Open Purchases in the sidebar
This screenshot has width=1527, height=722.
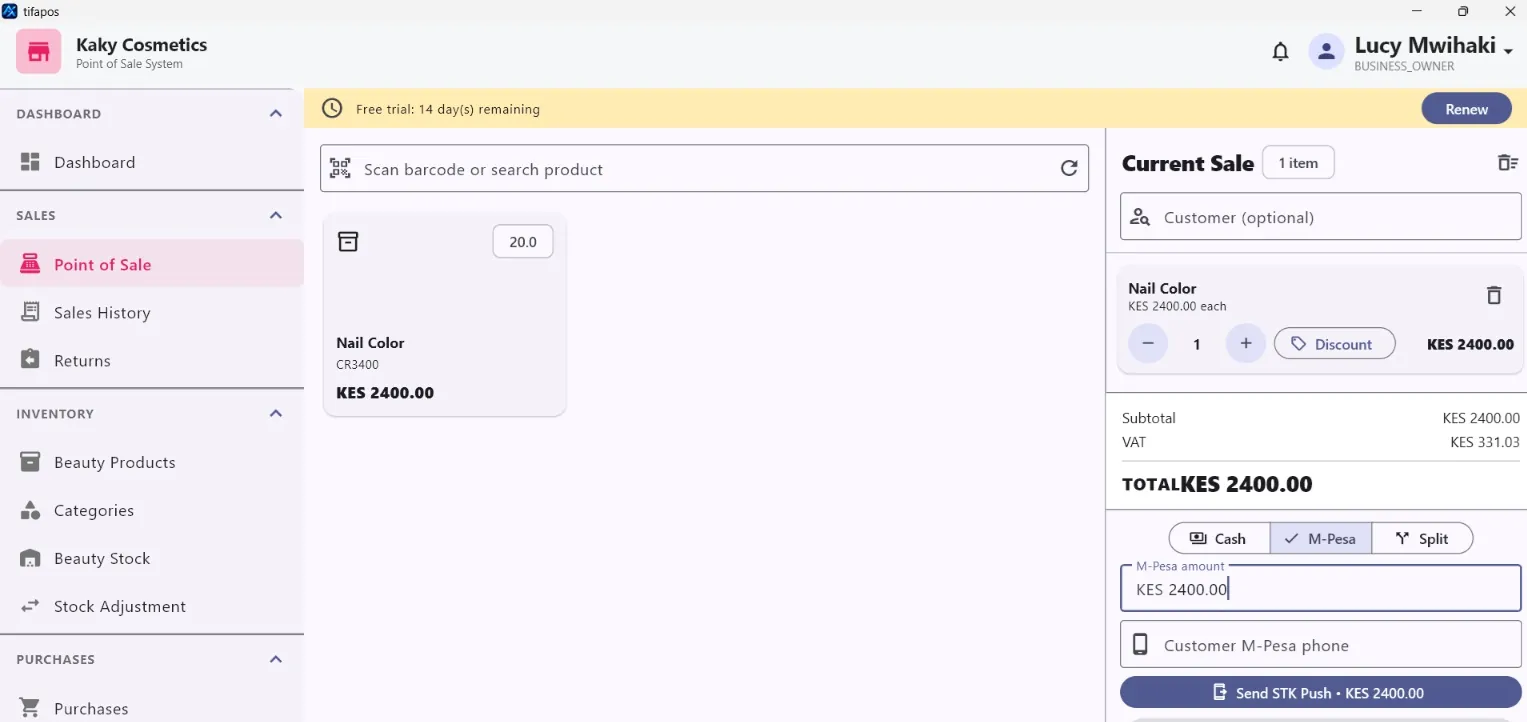point(152,708)
